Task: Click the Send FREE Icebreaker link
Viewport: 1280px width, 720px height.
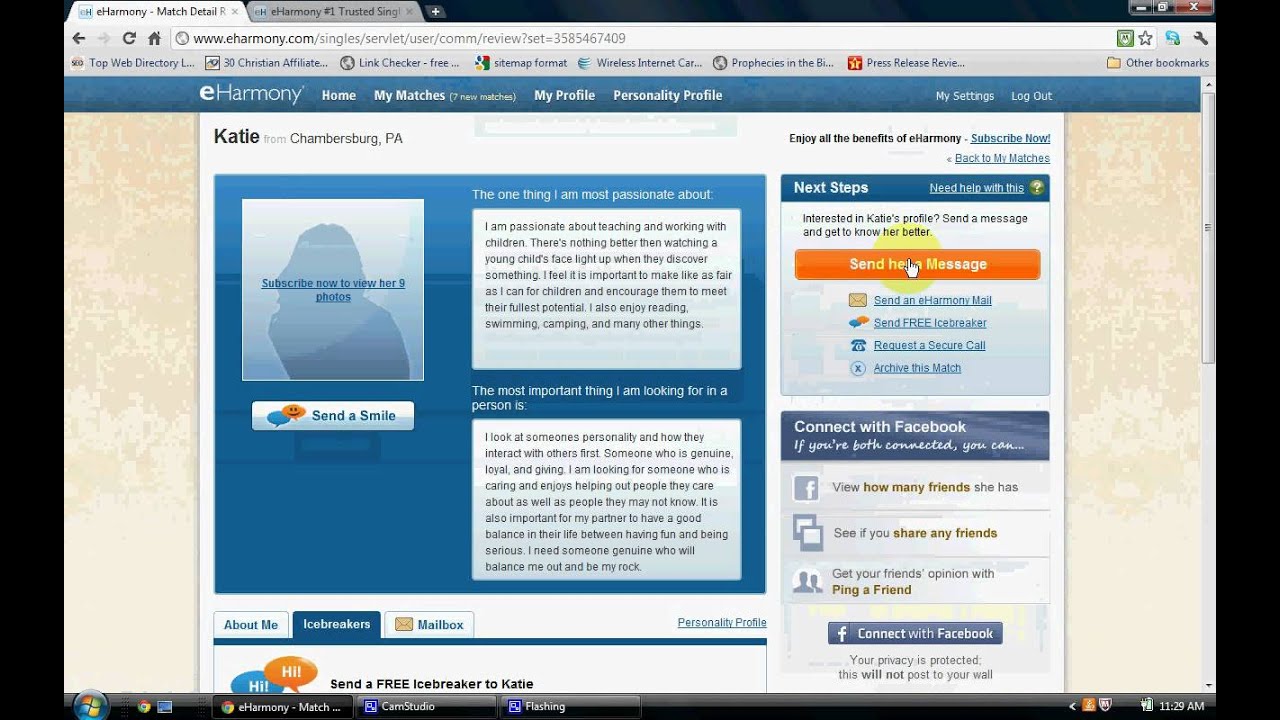Action: coord(930,323)
